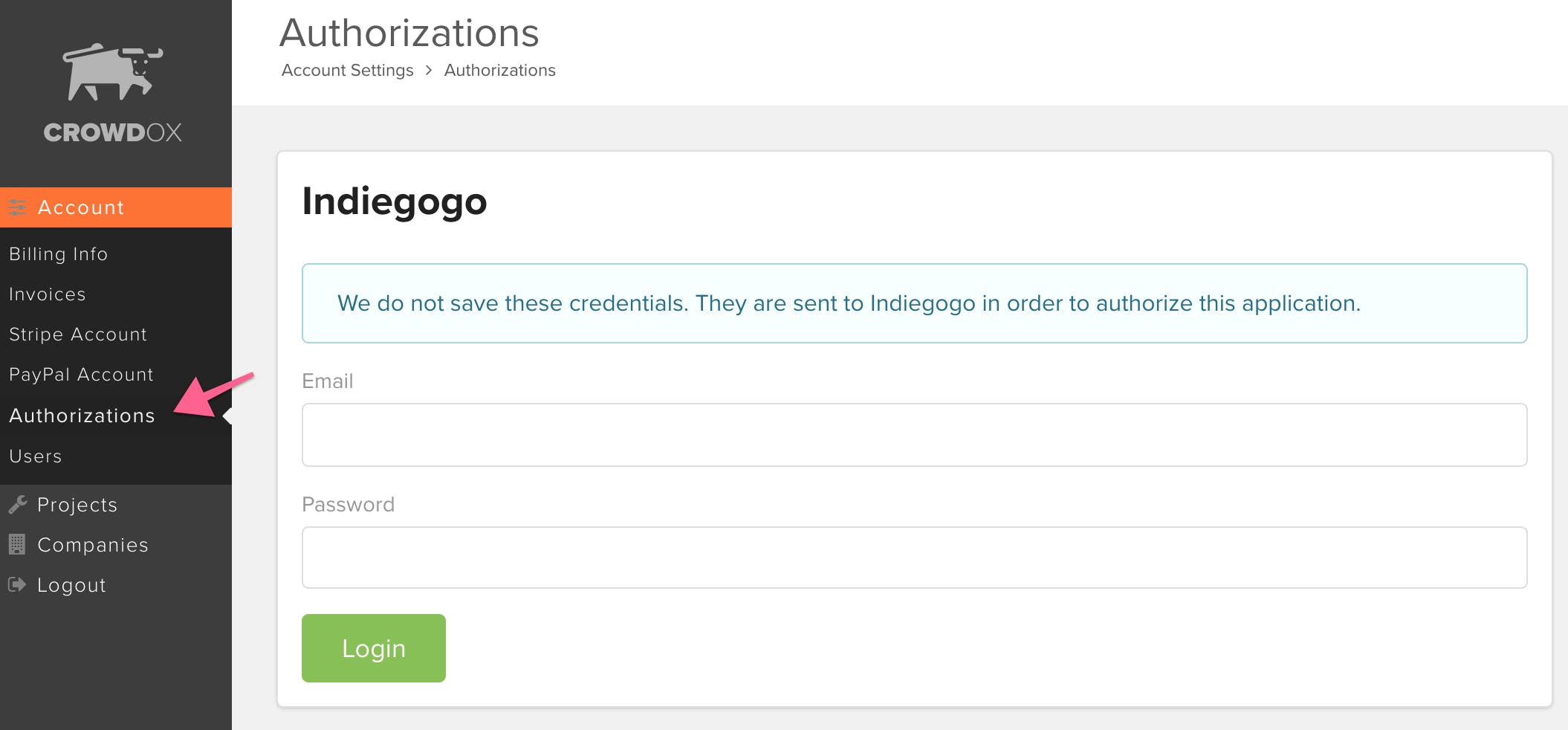Click the Authorizations breadcrumb link
The width and height of the screenshot is (1568, 730).
[x=500, y=70]
